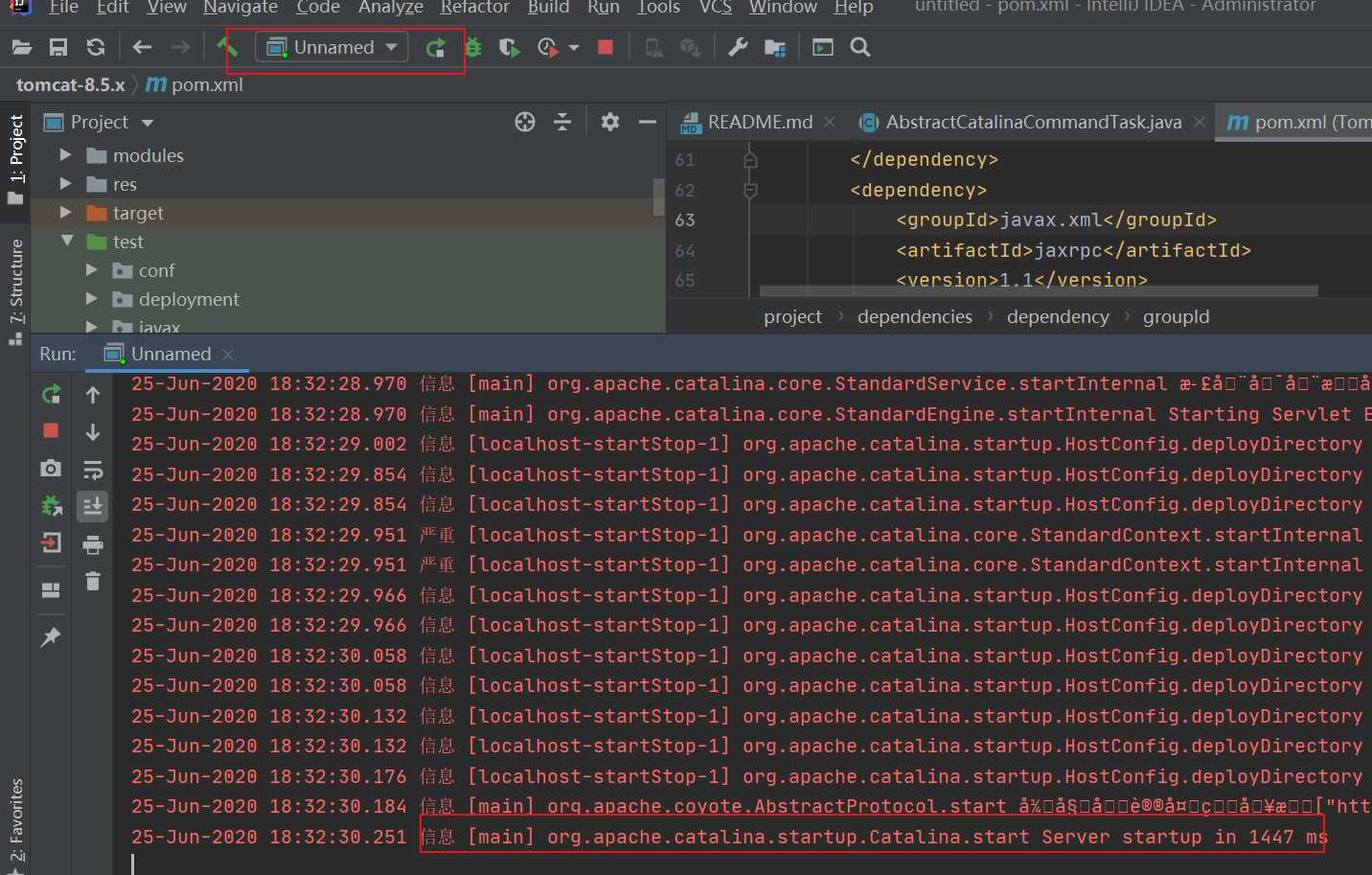The image size is (1372, 875).
Task: Open settings with the wrench icon
Action: (x=738, y=47)
